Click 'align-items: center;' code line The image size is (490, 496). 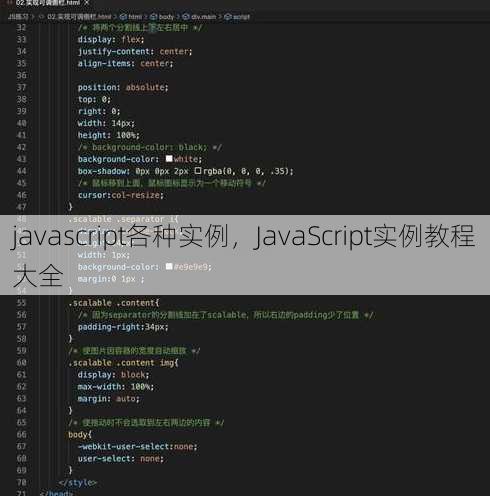coord(125,63)
